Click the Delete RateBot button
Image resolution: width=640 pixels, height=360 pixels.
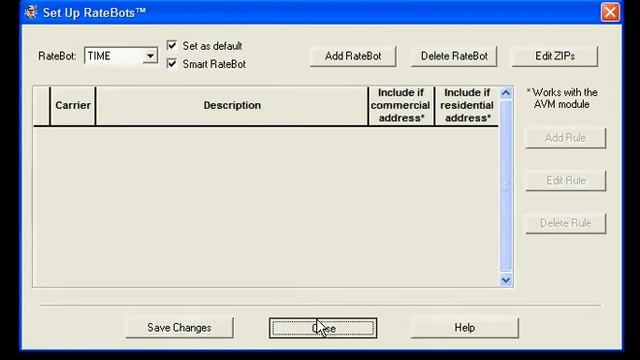point(454,56)
